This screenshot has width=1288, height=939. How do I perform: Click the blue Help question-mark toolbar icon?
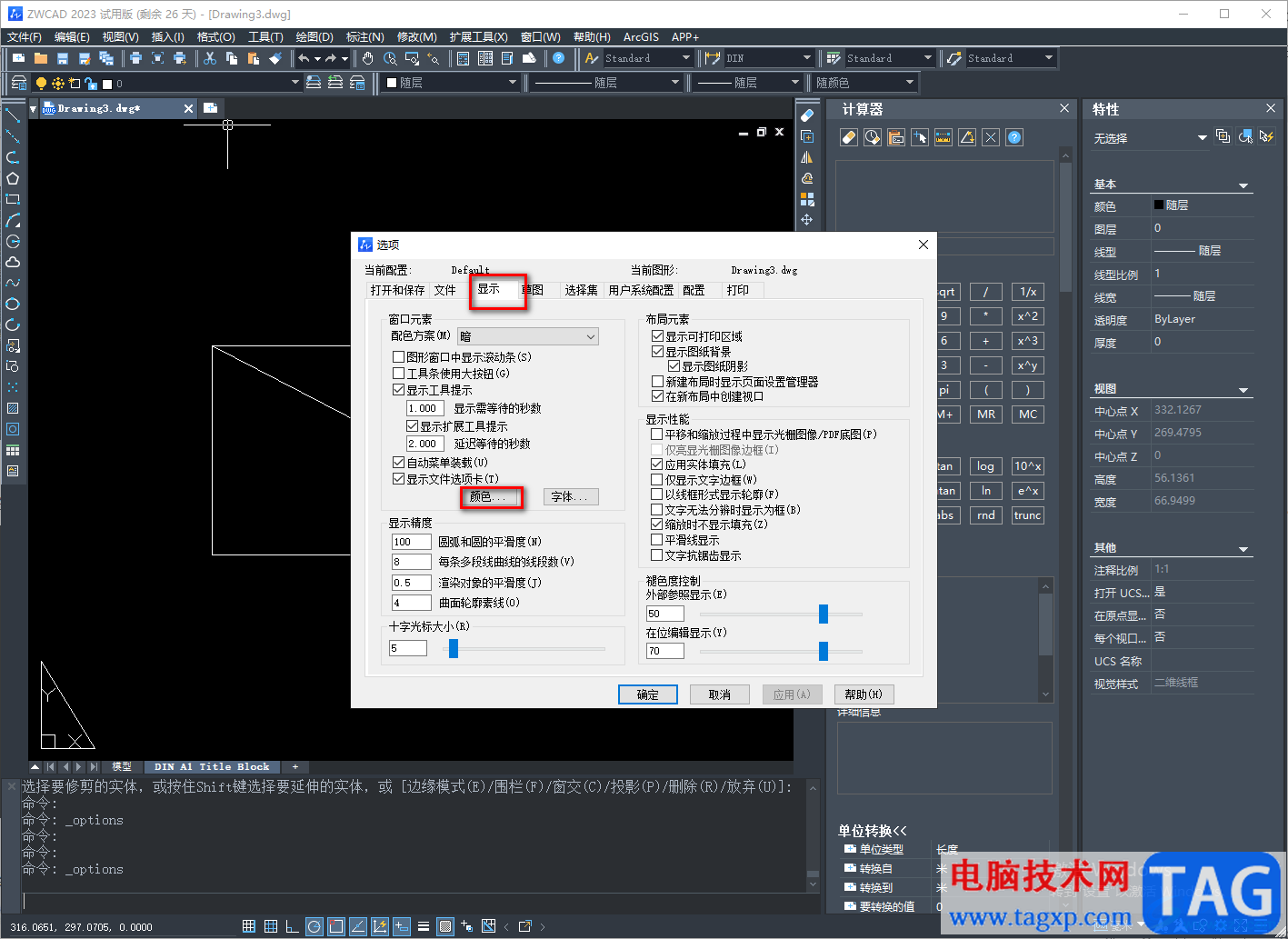click(x=558, y=58)
